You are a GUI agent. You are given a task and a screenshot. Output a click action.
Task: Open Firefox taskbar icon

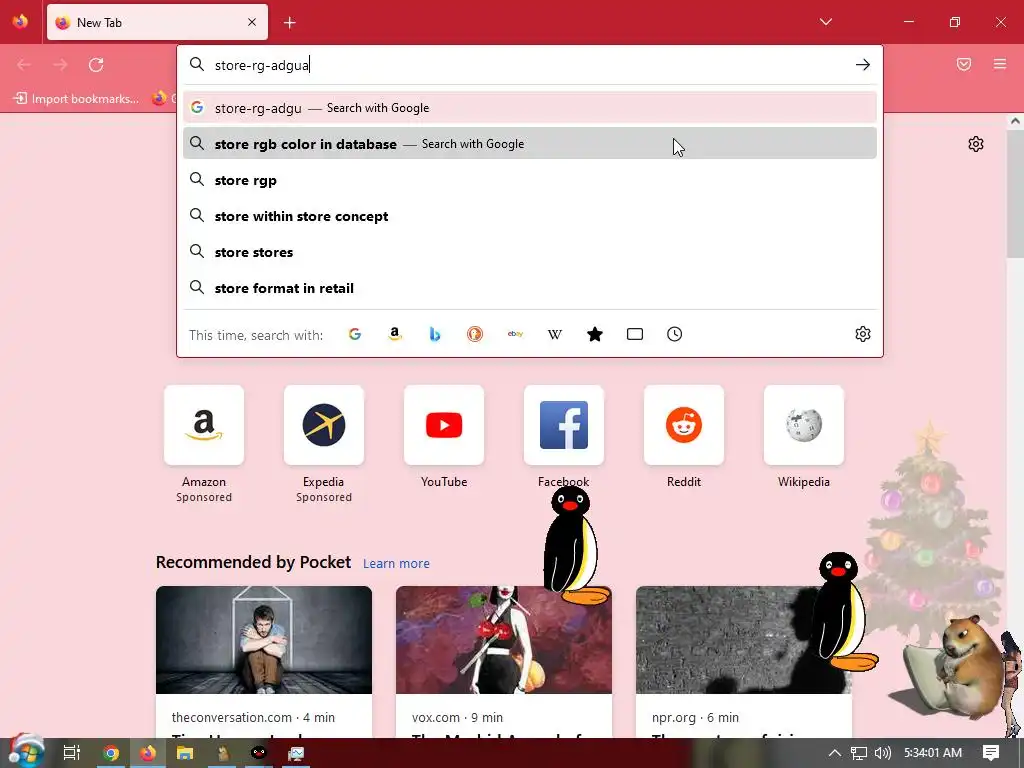148,753
